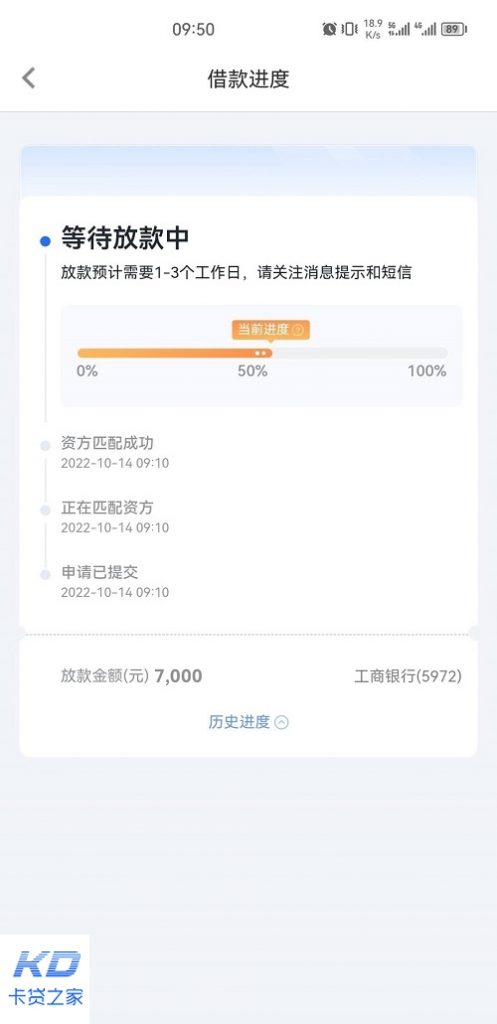
Task: Tap the 等待放款中 status heading
Action: (x=125, y=238)
